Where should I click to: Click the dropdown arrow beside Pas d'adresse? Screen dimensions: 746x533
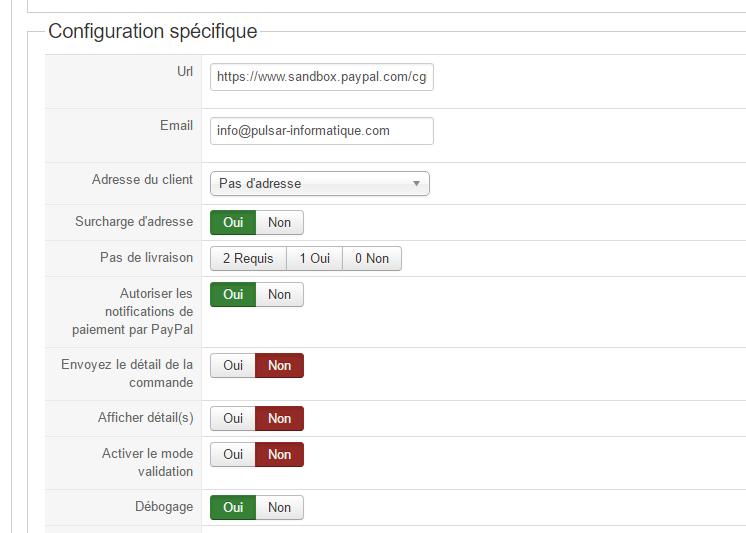416,184
